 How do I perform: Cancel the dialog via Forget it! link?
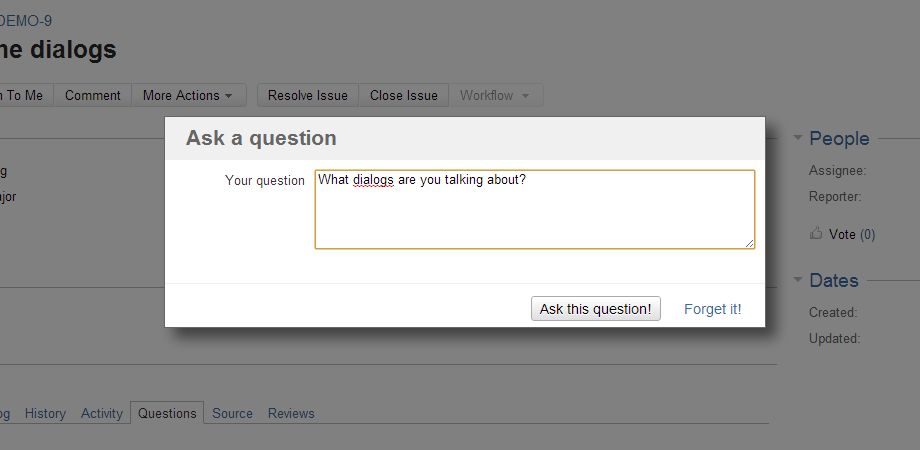pyautogui.click(x=712, y=309)
